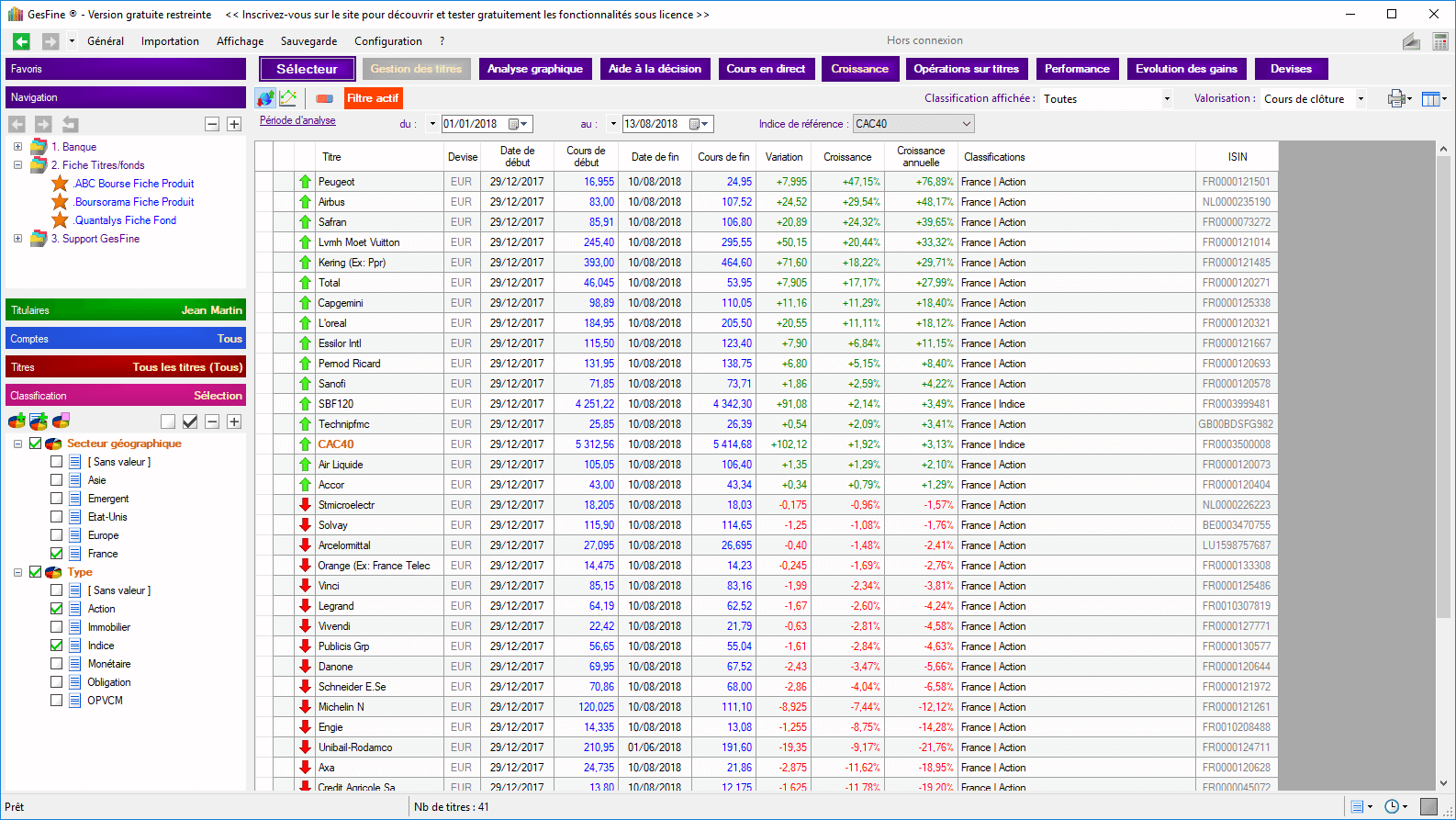Click the add classification value list icon
1456x820 pixels.
(39, 421)
